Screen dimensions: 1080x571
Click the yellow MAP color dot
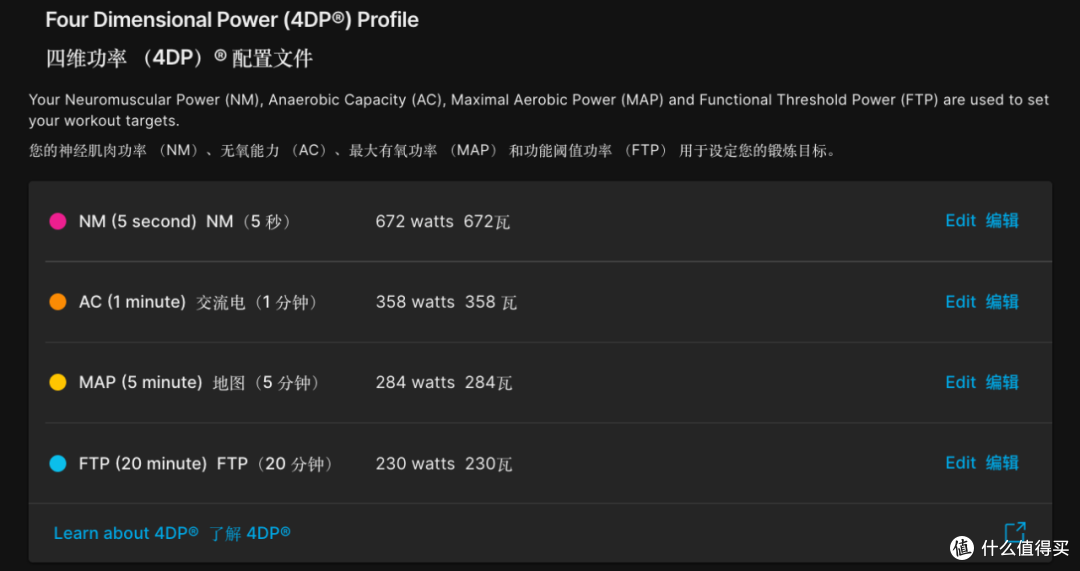pos(58,382)
